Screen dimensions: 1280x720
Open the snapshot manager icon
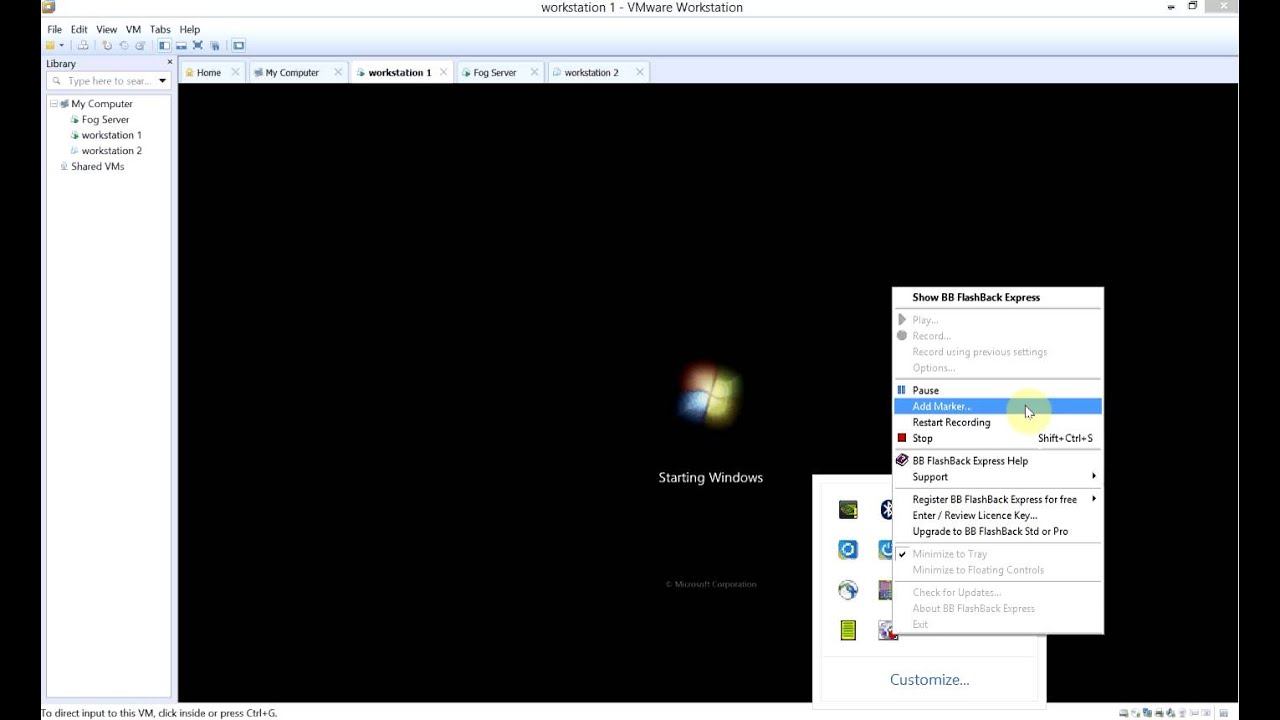(x=140, y=45)
